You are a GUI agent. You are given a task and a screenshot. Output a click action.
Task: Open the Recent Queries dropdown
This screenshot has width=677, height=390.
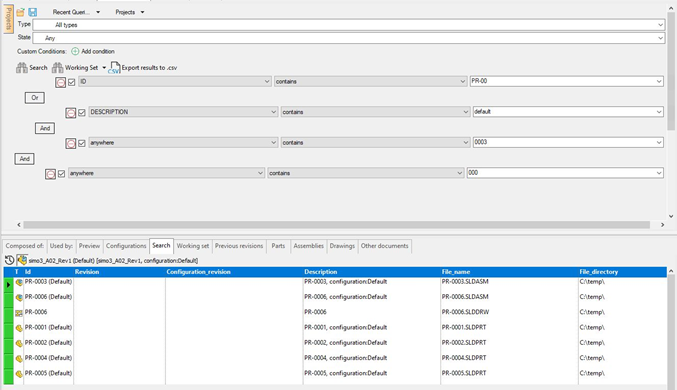[76, 12]
